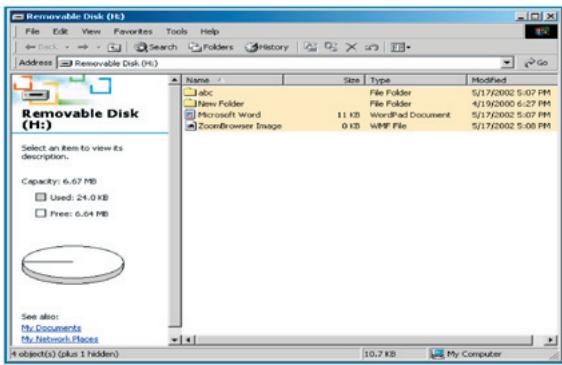The width and height of the screenshot is (562, 365).
Task: Click the title bar drive icon
Action: pos(18,17)
